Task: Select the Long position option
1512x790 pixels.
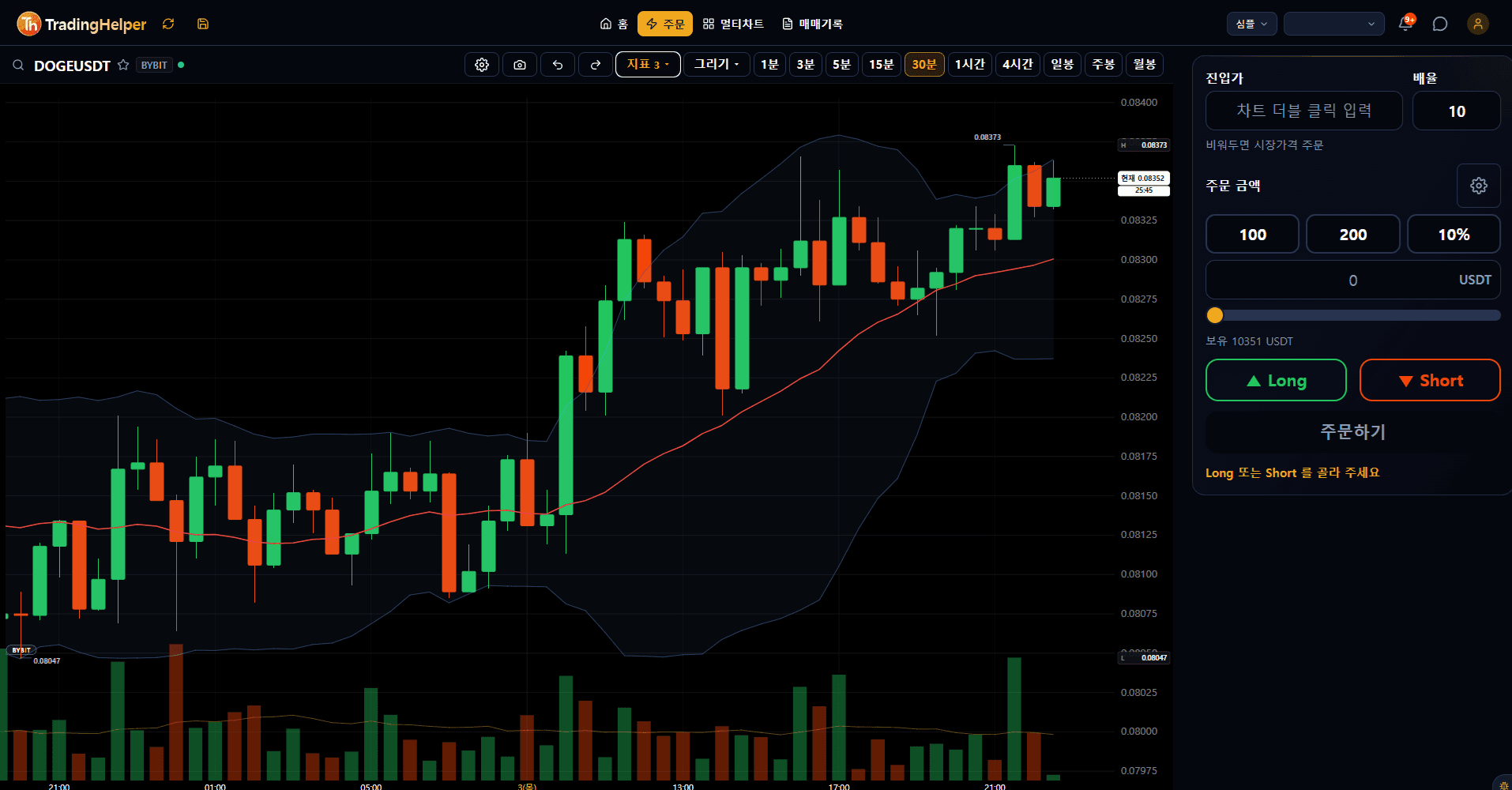Action: coord(1276,380)
